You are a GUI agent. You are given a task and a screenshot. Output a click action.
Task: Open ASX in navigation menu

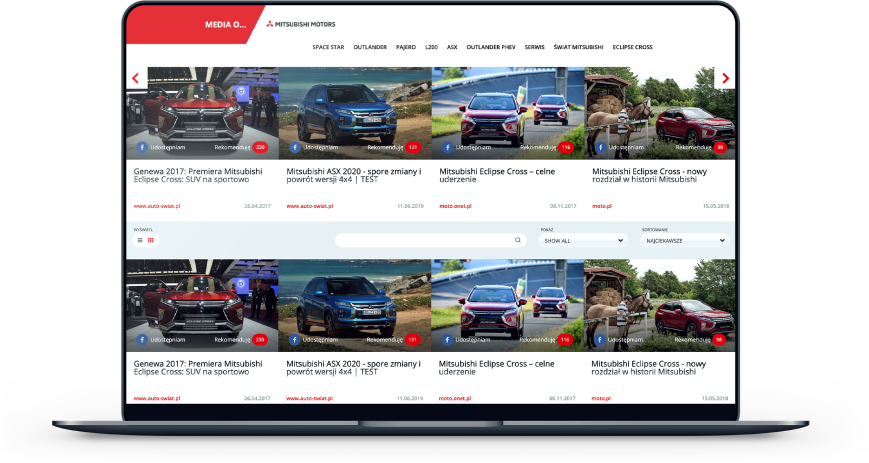pyautogui.click(x=452, y=47)
